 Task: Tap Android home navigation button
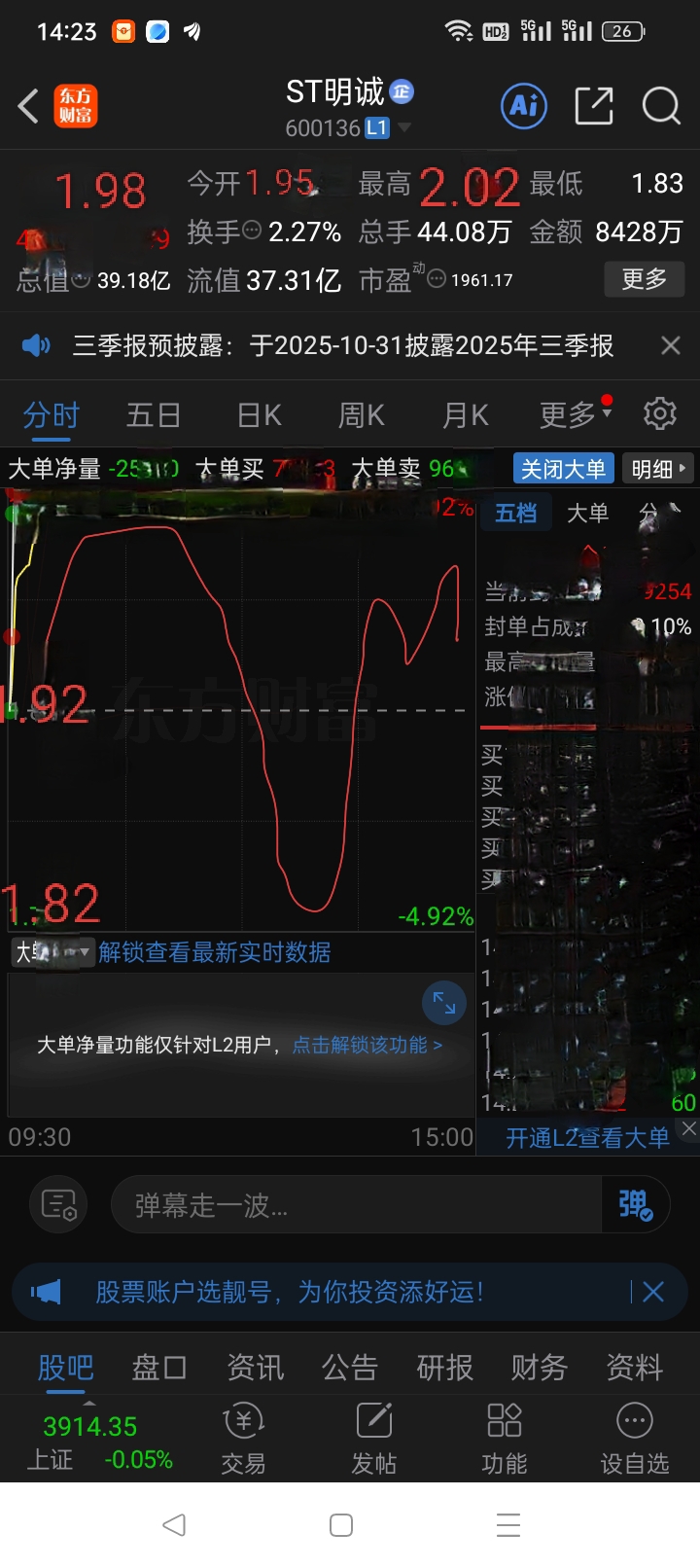point(341,1524)
